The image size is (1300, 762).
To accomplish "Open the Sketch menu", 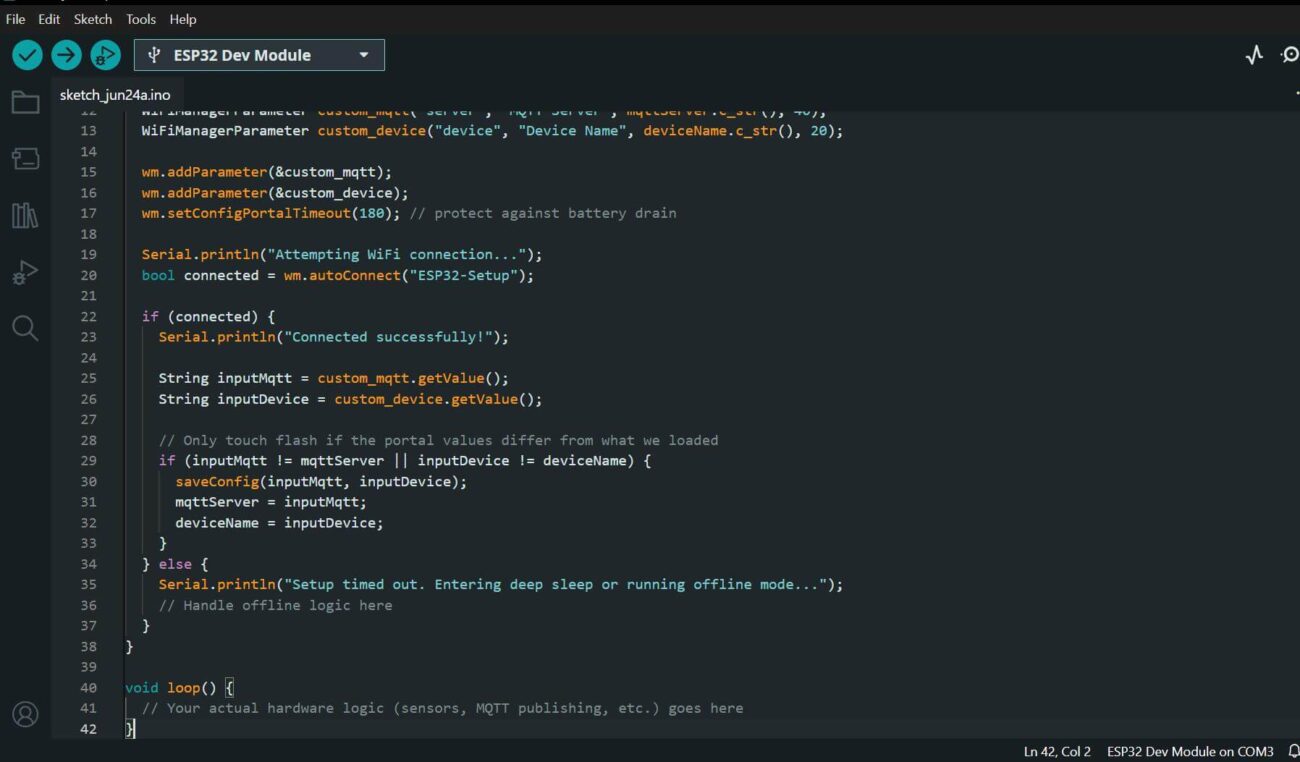I will 93,19.
